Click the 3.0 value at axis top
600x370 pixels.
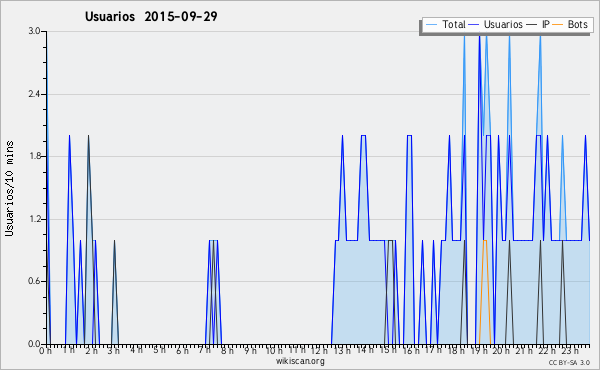[x=34, y=31]
